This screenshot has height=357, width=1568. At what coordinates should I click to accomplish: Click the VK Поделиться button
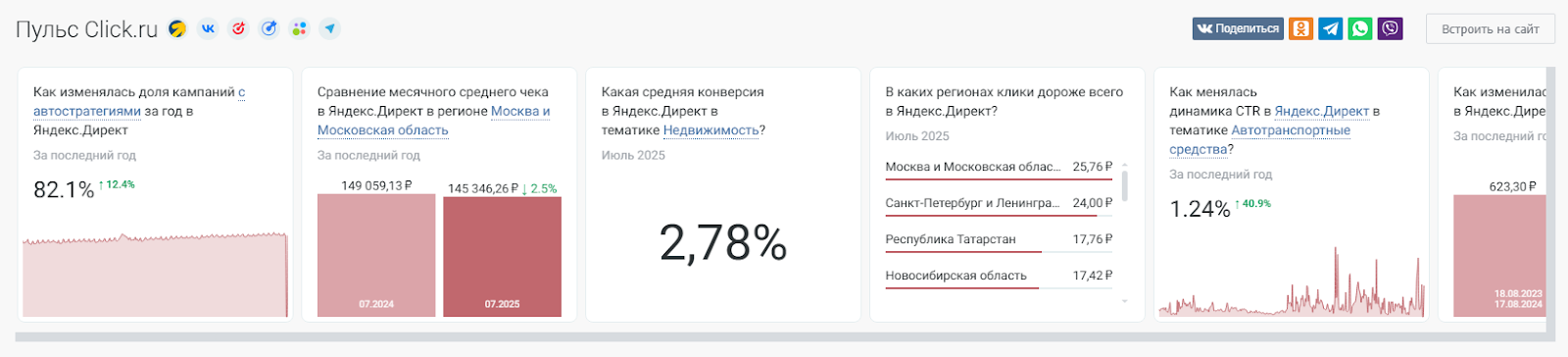[1238, 28]
